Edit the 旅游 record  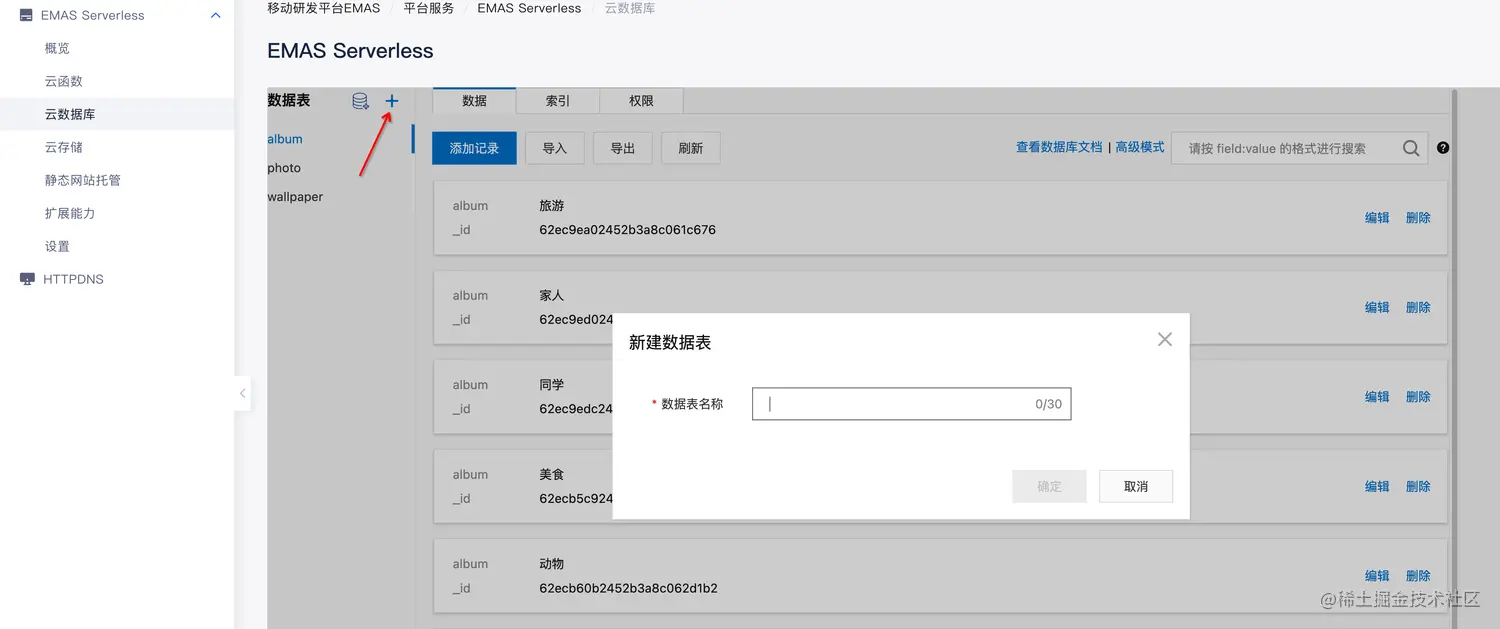tap(1377, 218)
